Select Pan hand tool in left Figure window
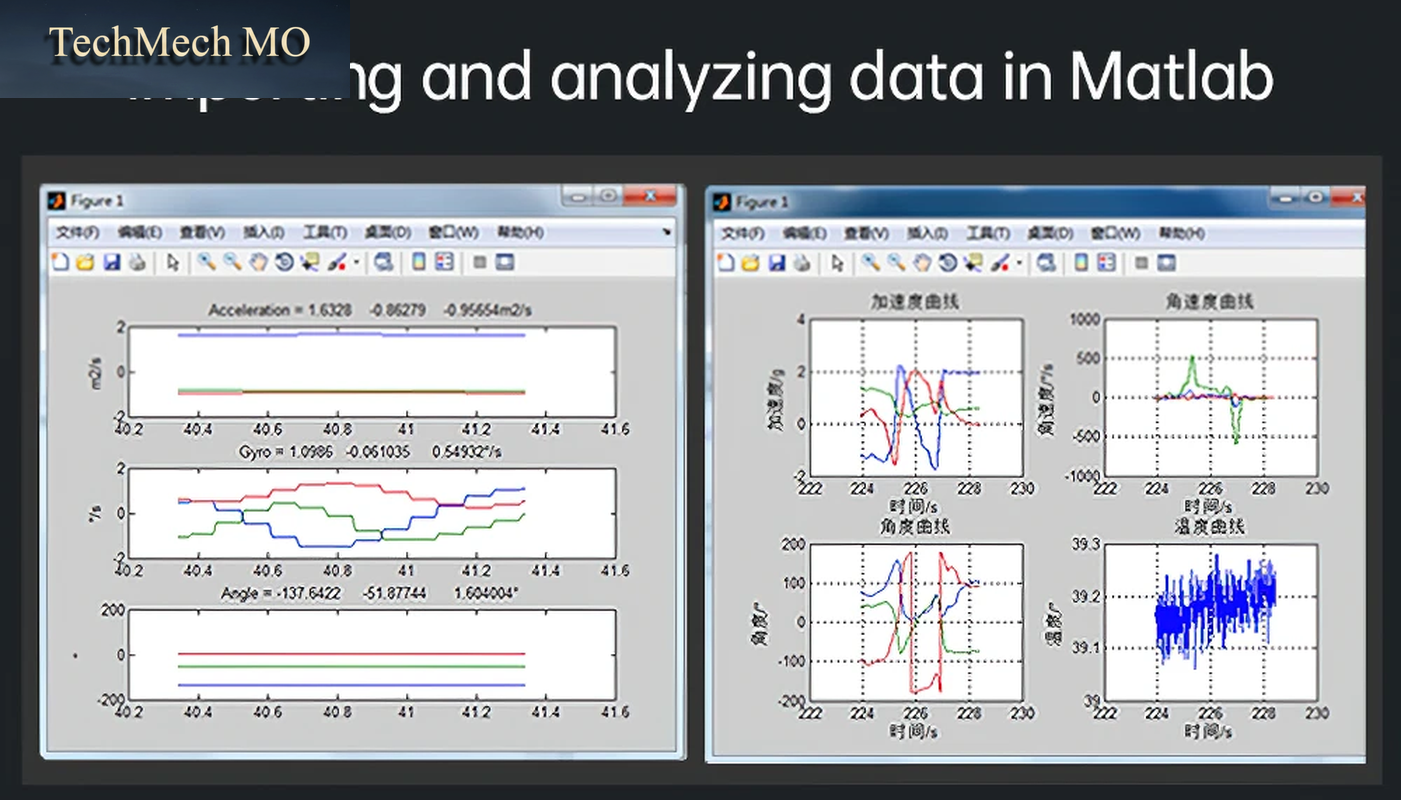The image size is (1401, 800). click(259, 262)
